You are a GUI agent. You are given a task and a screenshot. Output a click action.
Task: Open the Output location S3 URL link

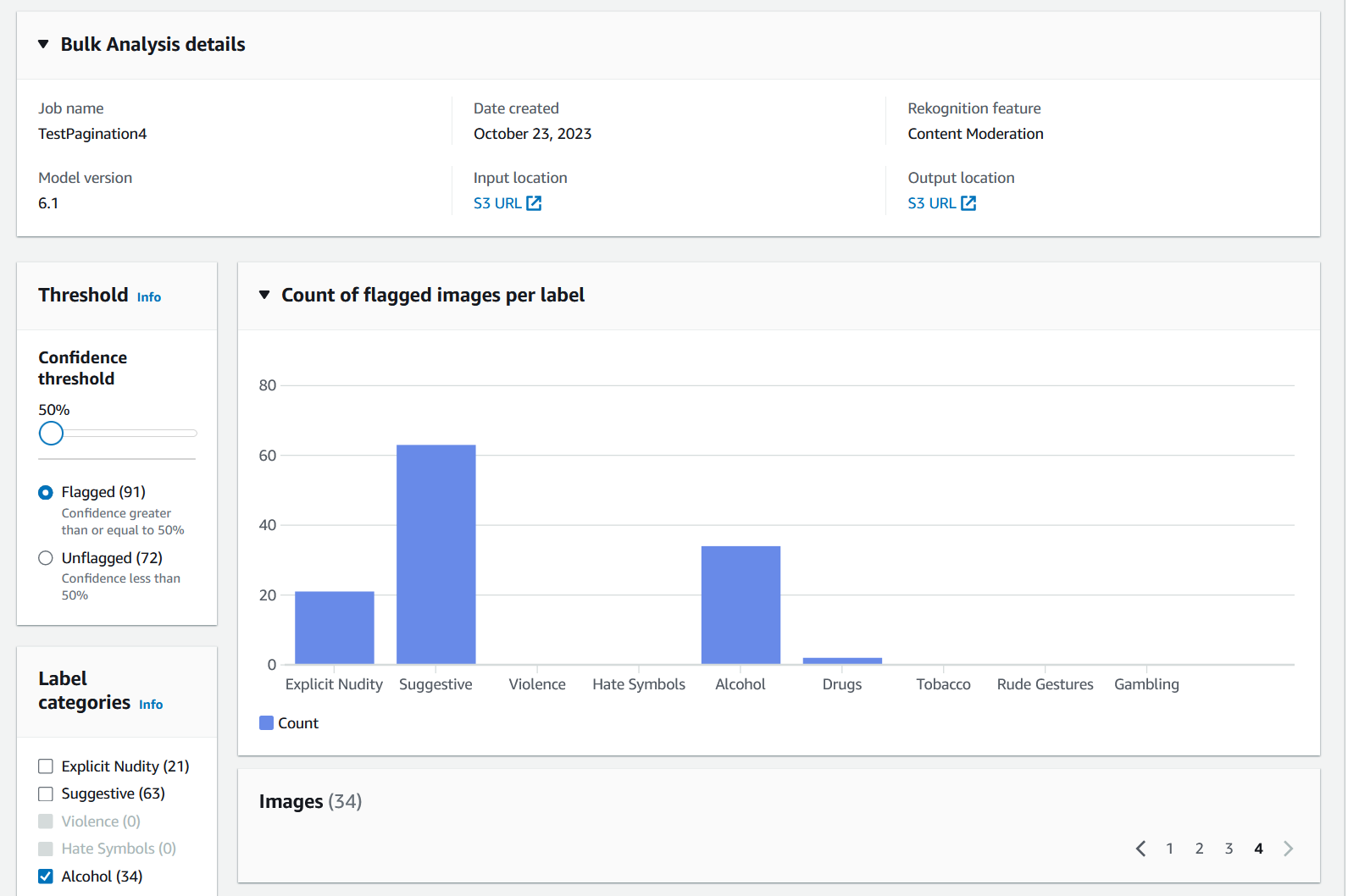point(931,203)
